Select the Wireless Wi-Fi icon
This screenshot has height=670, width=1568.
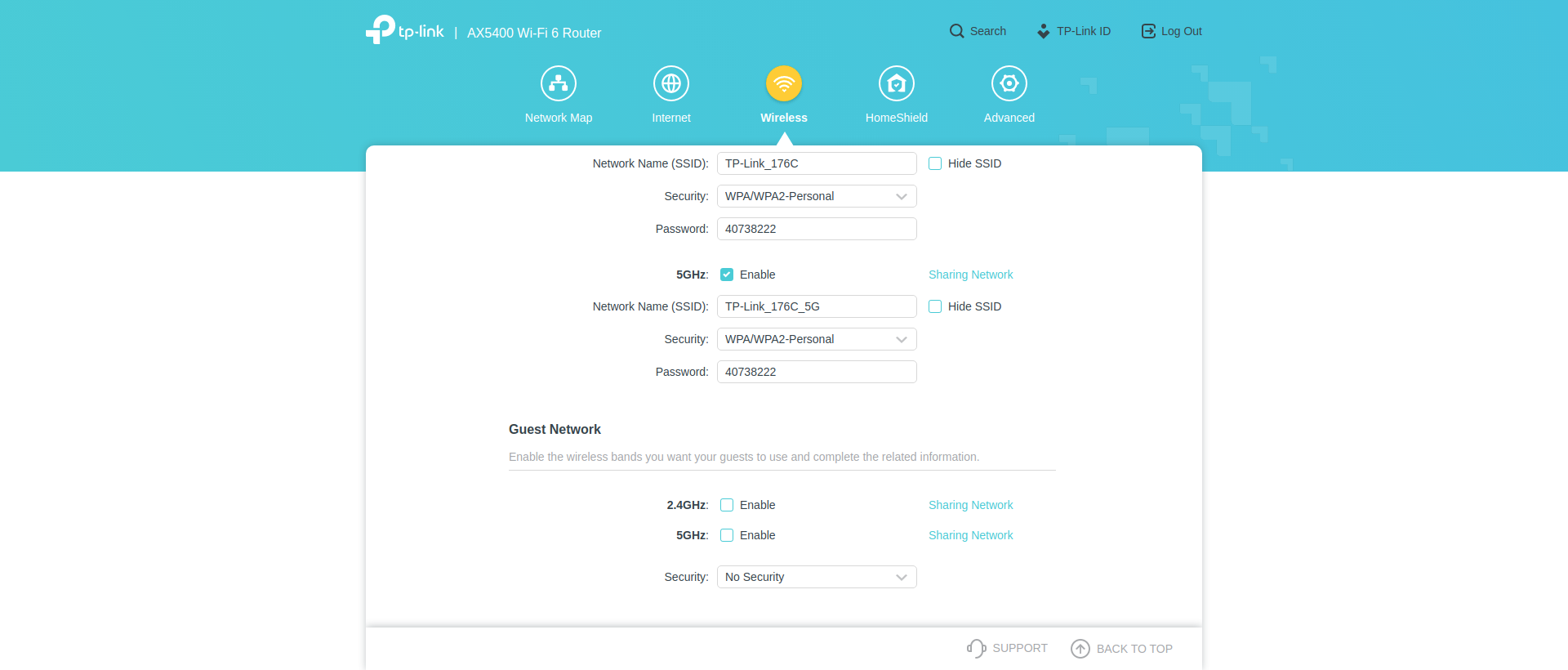(x=784, y=83)
